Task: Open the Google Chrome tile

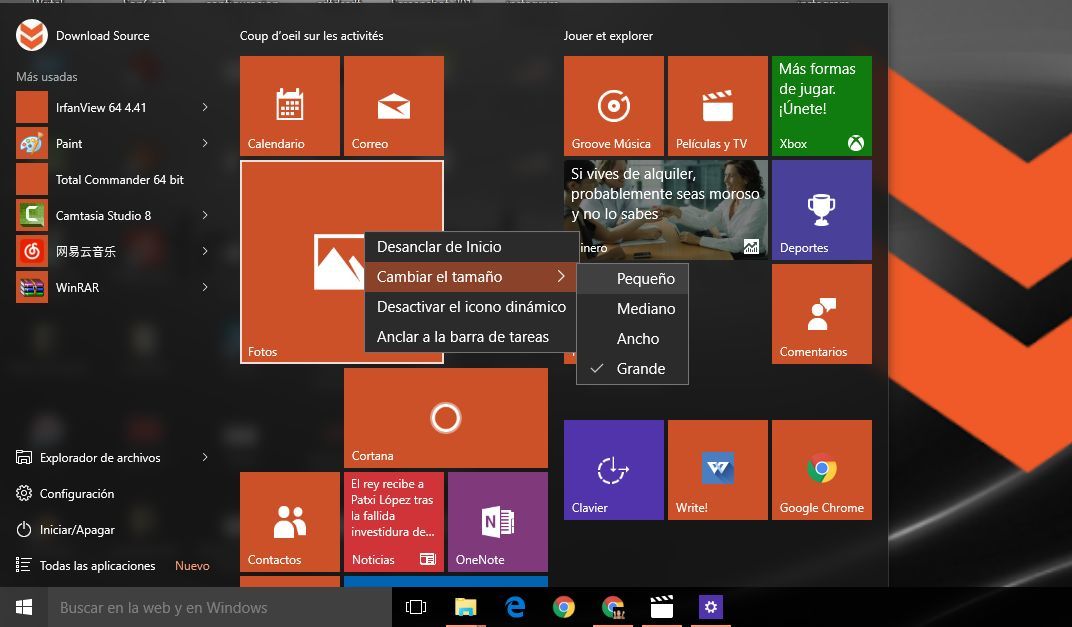Action: [822, 470]
